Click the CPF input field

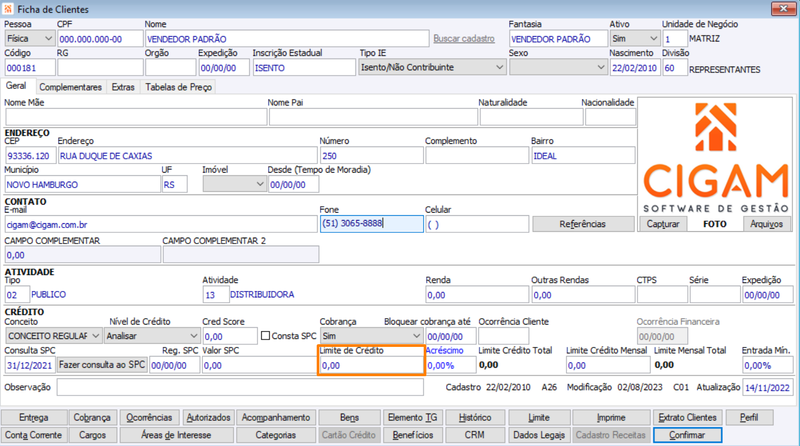(x=100, y=39)
